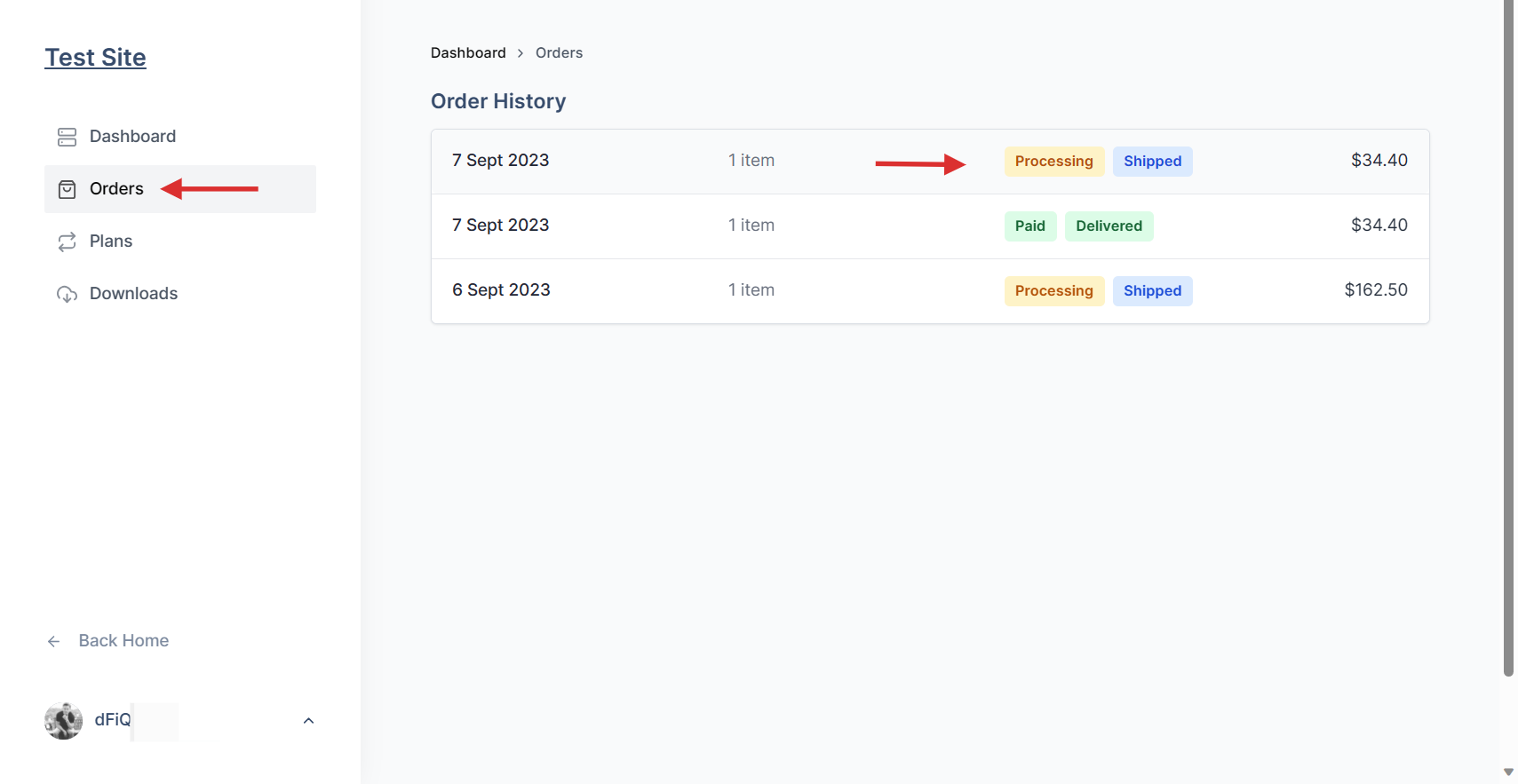Click the Paid status badge
This screenshot has height=784, width=1518.
point(1029,226)
